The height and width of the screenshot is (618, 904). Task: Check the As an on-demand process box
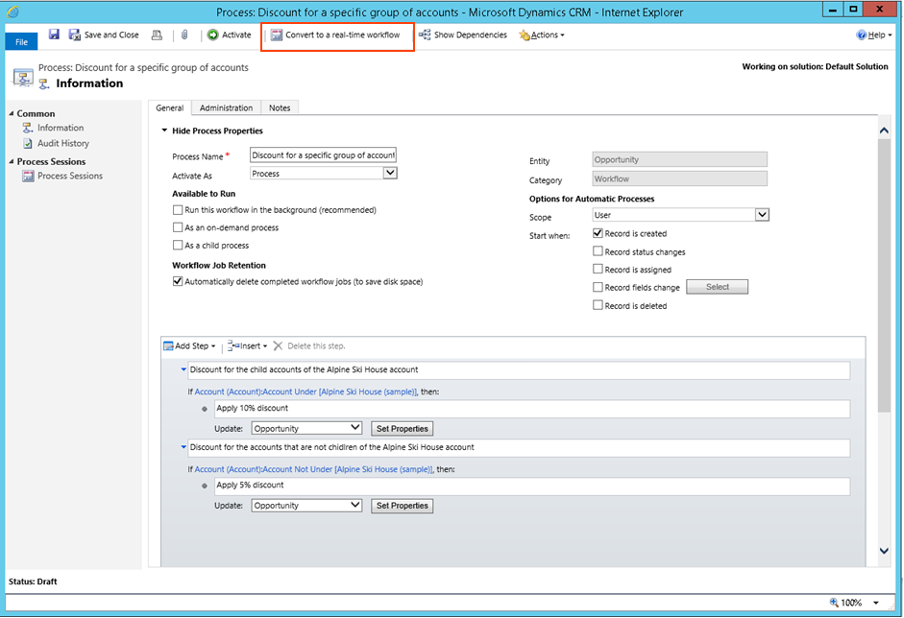point(178,228)
